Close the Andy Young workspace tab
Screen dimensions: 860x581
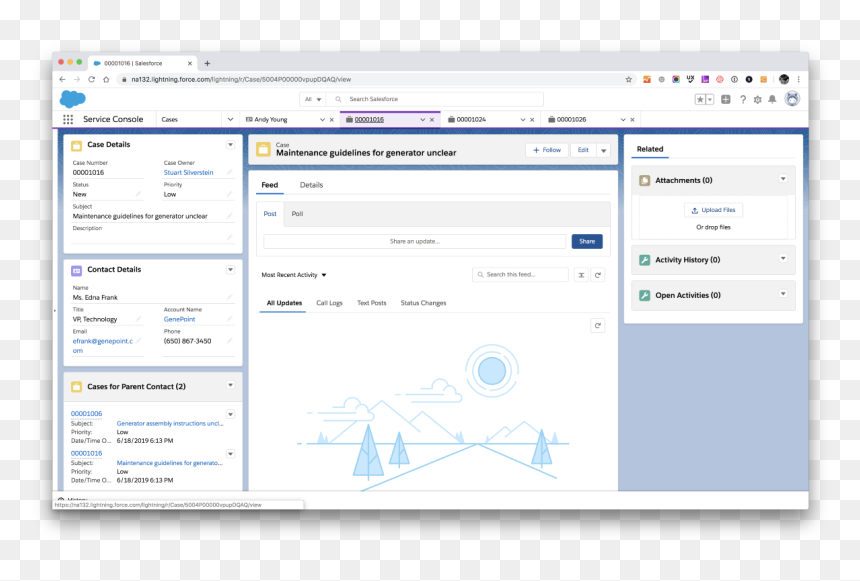click(x=331, y=120)
